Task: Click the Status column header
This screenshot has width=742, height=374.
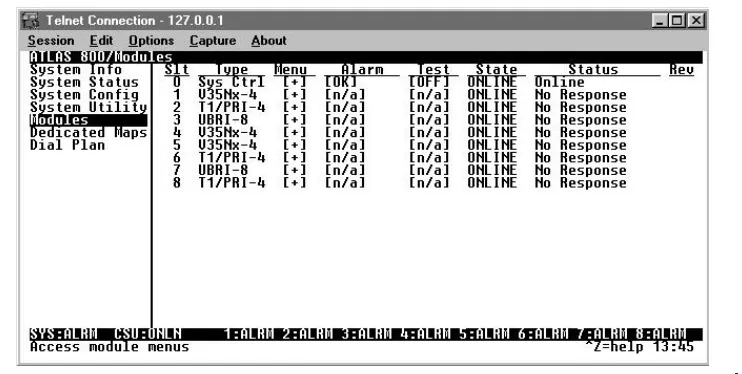Action: tap(593, 70)
